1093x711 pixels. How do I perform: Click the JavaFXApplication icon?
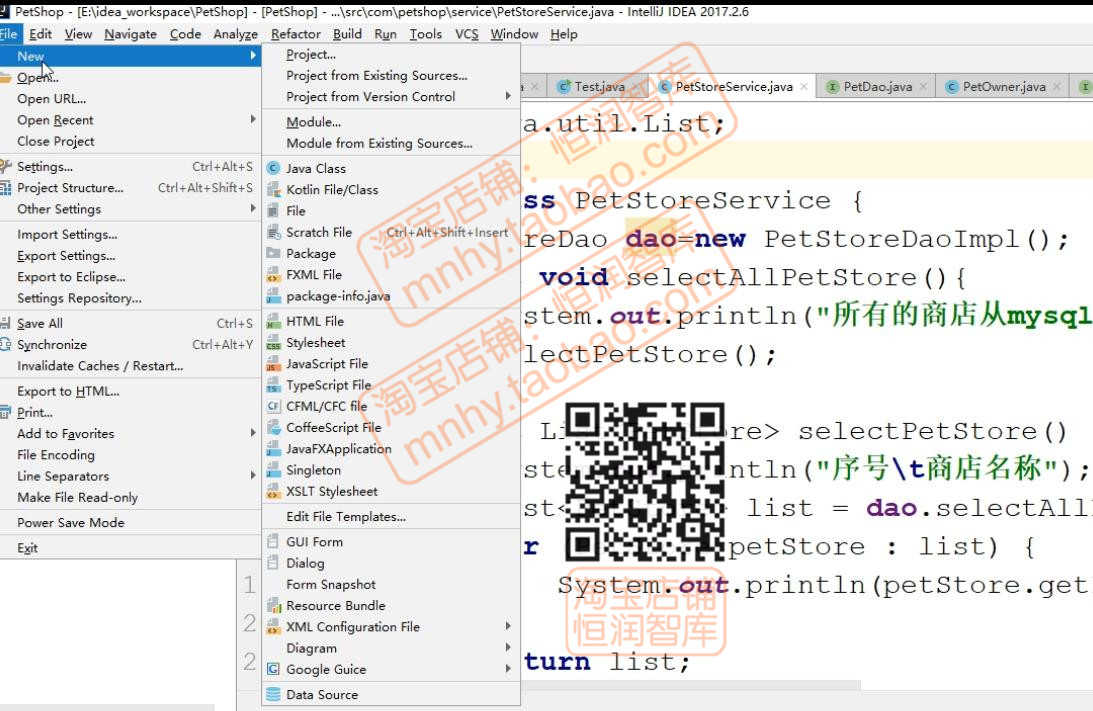[273, 449]
